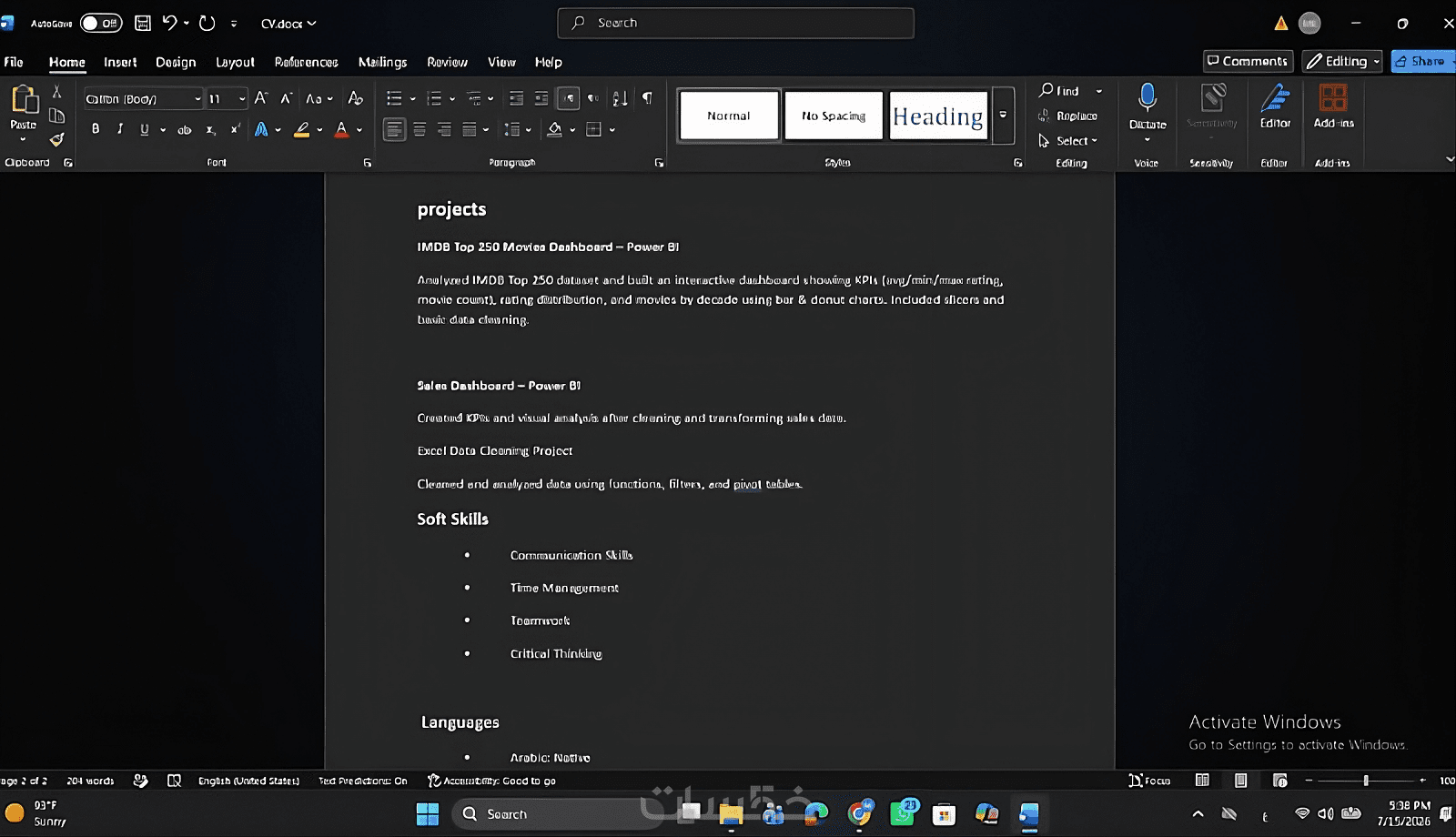Open font color picker arrow
The image size is (1456, 837).
coord(359,130)
